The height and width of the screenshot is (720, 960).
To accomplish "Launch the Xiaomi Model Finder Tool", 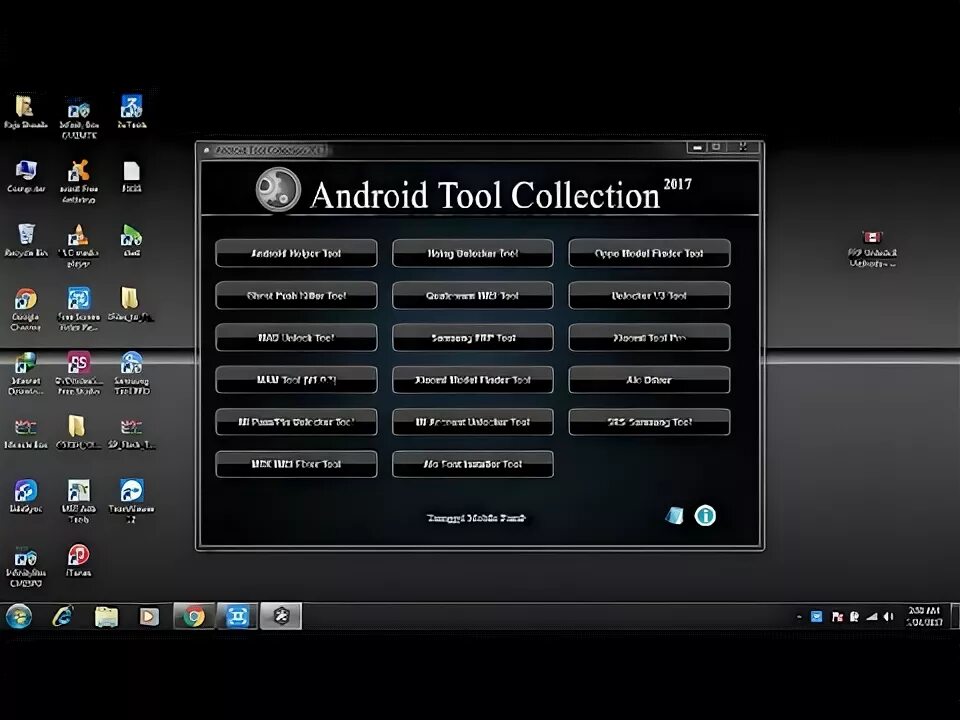I will (x=473, y=380).
